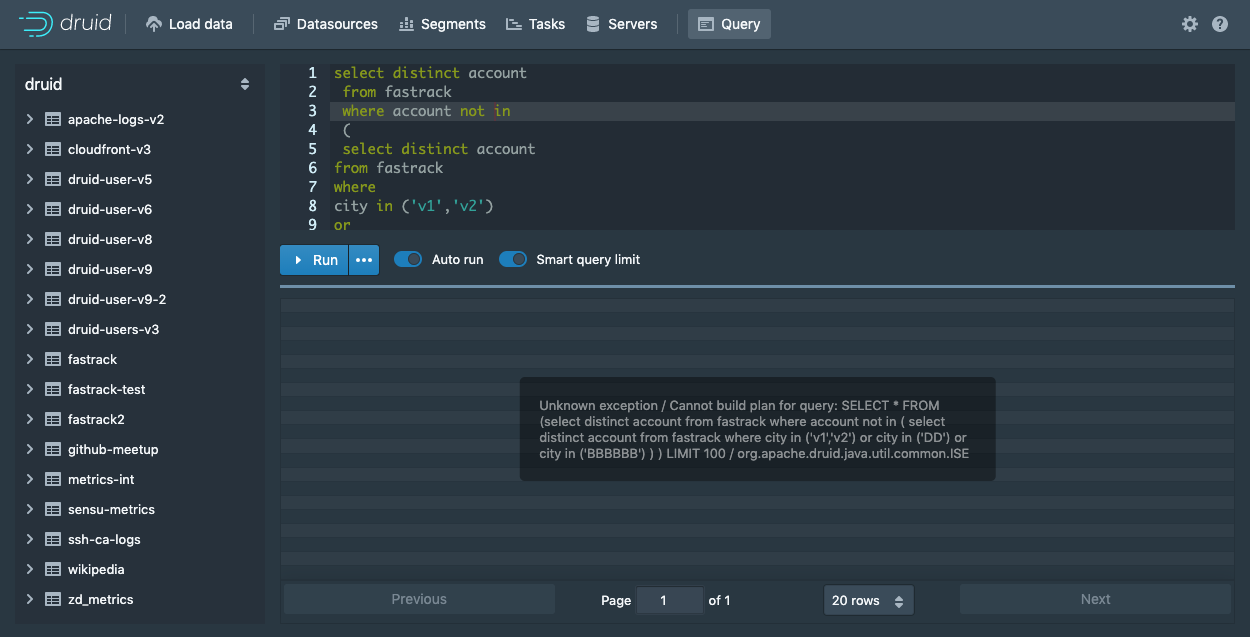Open the druid schema selector dropdown
Image resolution: width=1250 pixels, height=637 pixels.
(137, 85)
